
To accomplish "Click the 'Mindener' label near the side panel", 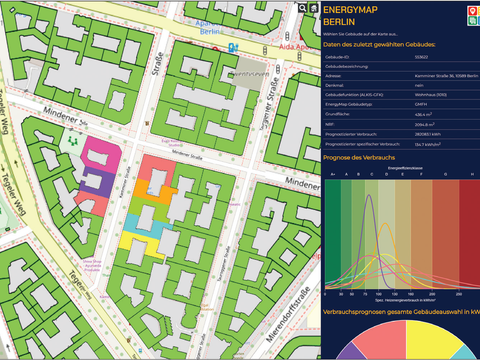I will coord(302,183).
